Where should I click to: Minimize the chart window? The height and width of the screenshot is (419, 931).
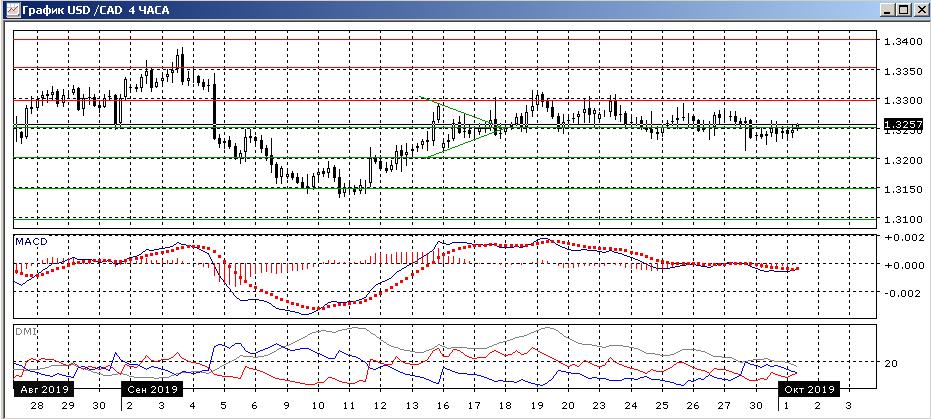(887, 10)
